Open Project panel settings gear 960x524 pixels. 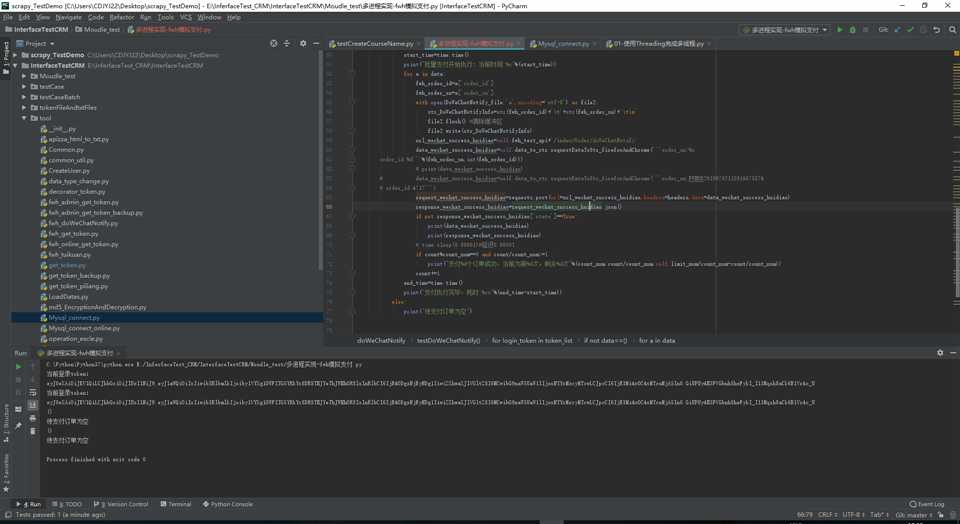click(x=302, y=43)
